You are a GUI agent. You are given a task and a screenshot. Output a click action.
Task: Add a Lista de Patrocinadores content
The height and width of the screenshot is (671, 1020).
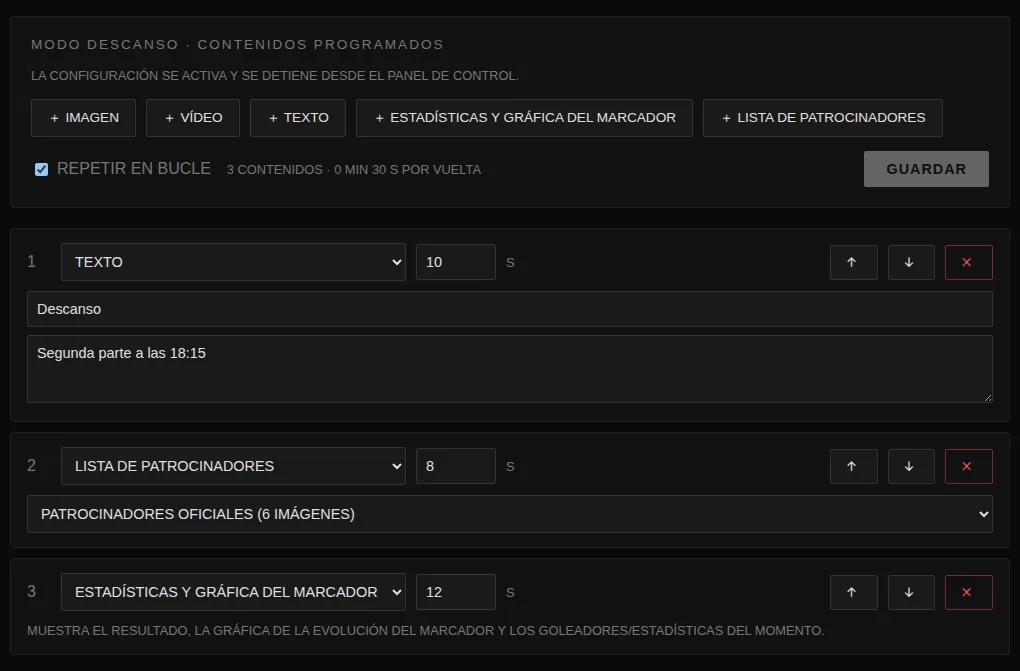[822, 118]
